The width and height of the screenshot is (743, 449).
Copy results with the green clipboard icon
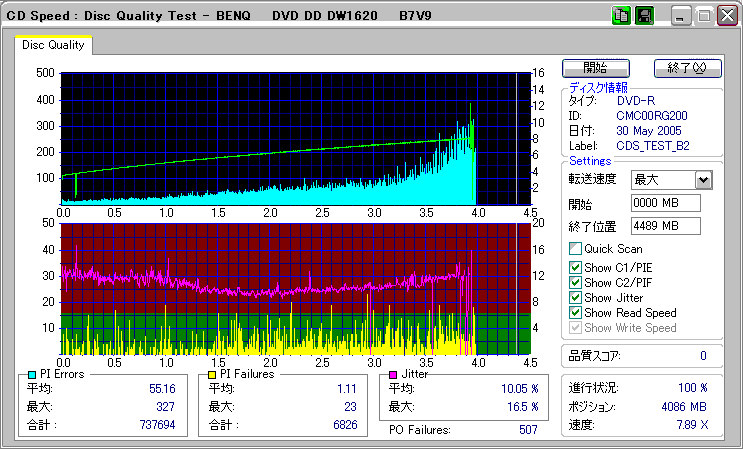pyautogui.click(x=621, y=16)
